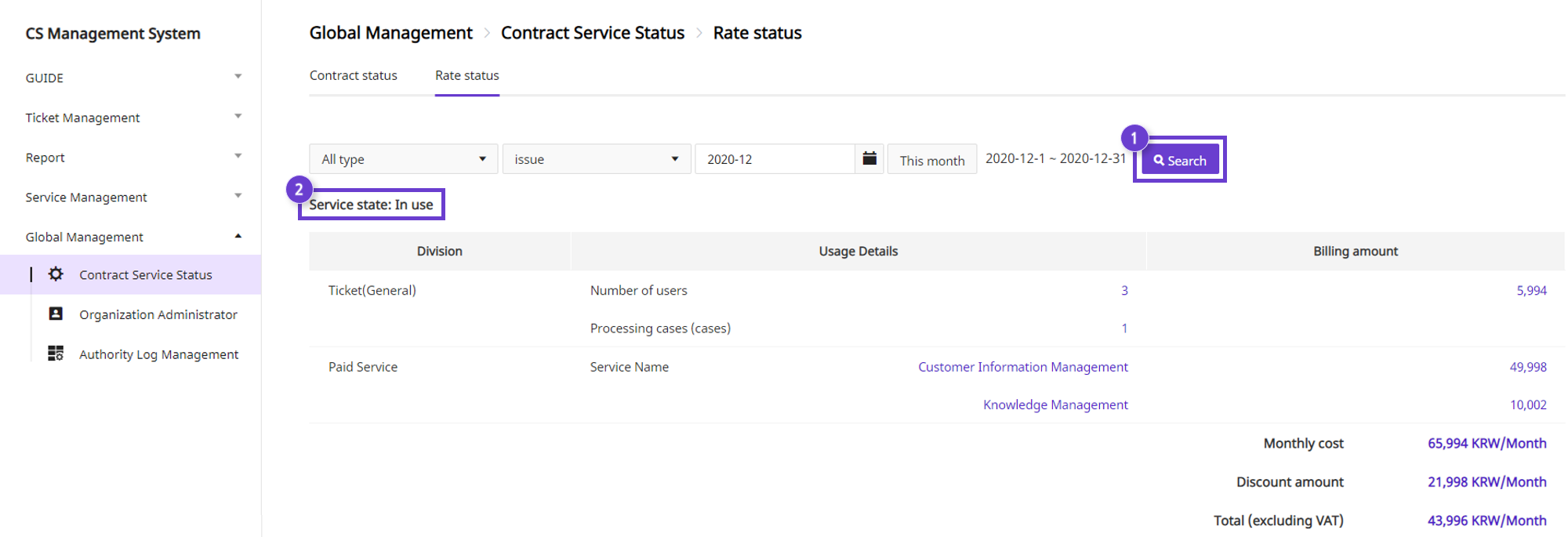This screenshot has height=537, width=1568.
Task: Click the Organization Administrator person icon
Action: point(56,314)
